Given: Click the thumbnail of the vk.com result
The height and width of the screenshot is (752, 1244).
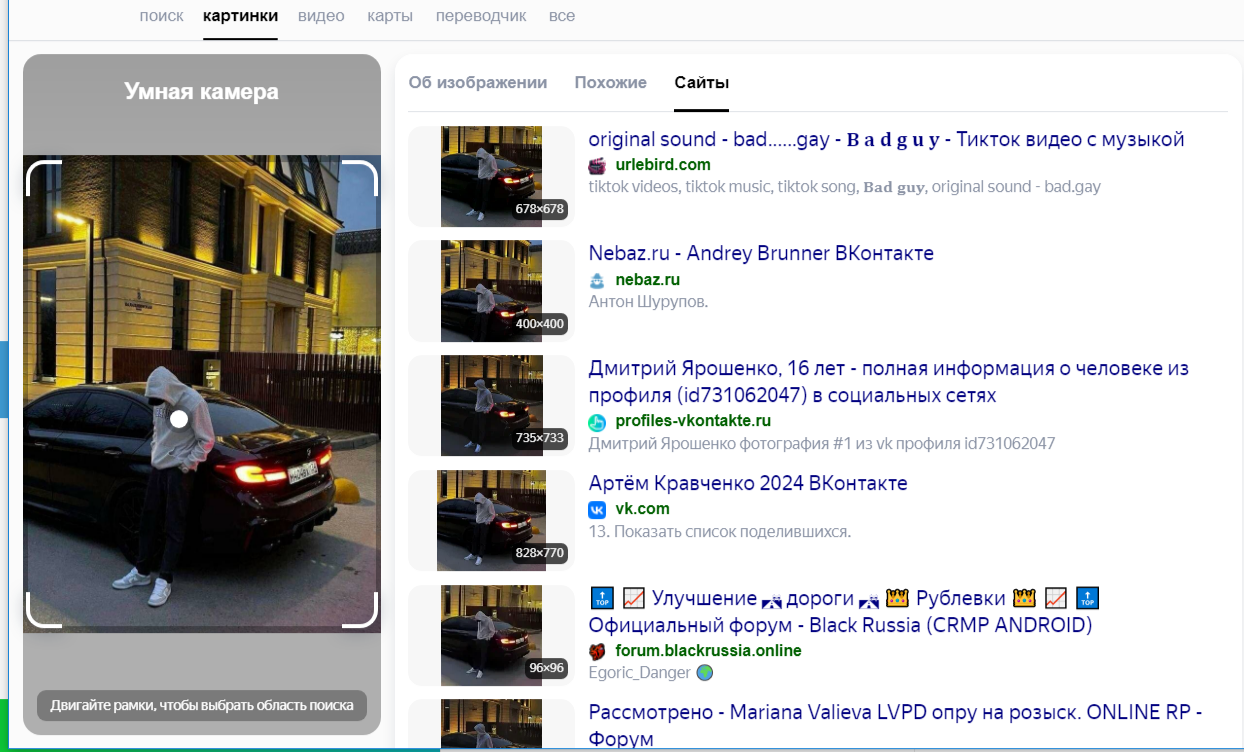Looking at the screenshot, I should click(x=491, y=521).
